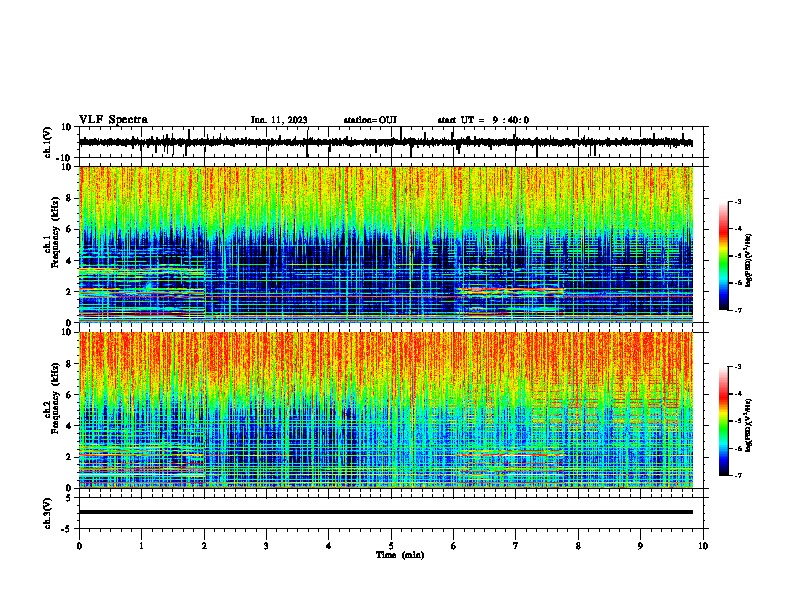The height and width of the screenshot is (612, 792).
Task: Click the '-3' label on ch.2 color bar
Action: click(x=737, y=367)
